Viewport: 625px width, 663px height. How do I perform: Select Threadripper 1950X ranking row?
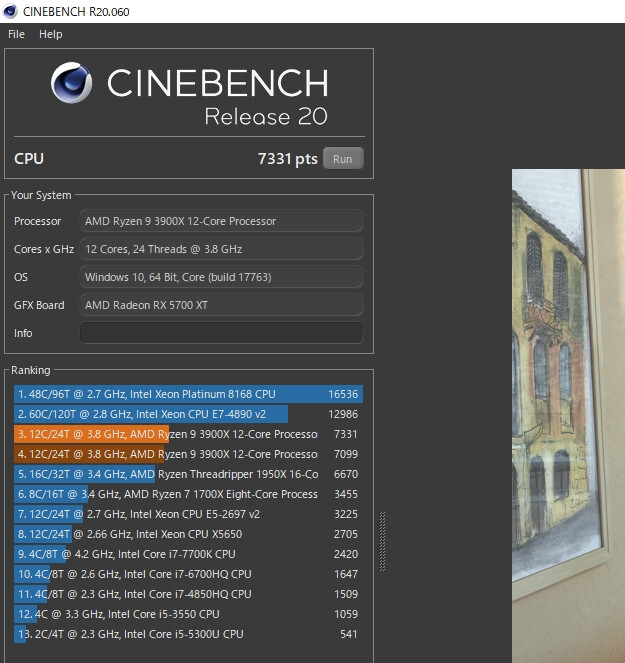click(x=188, y=474)
